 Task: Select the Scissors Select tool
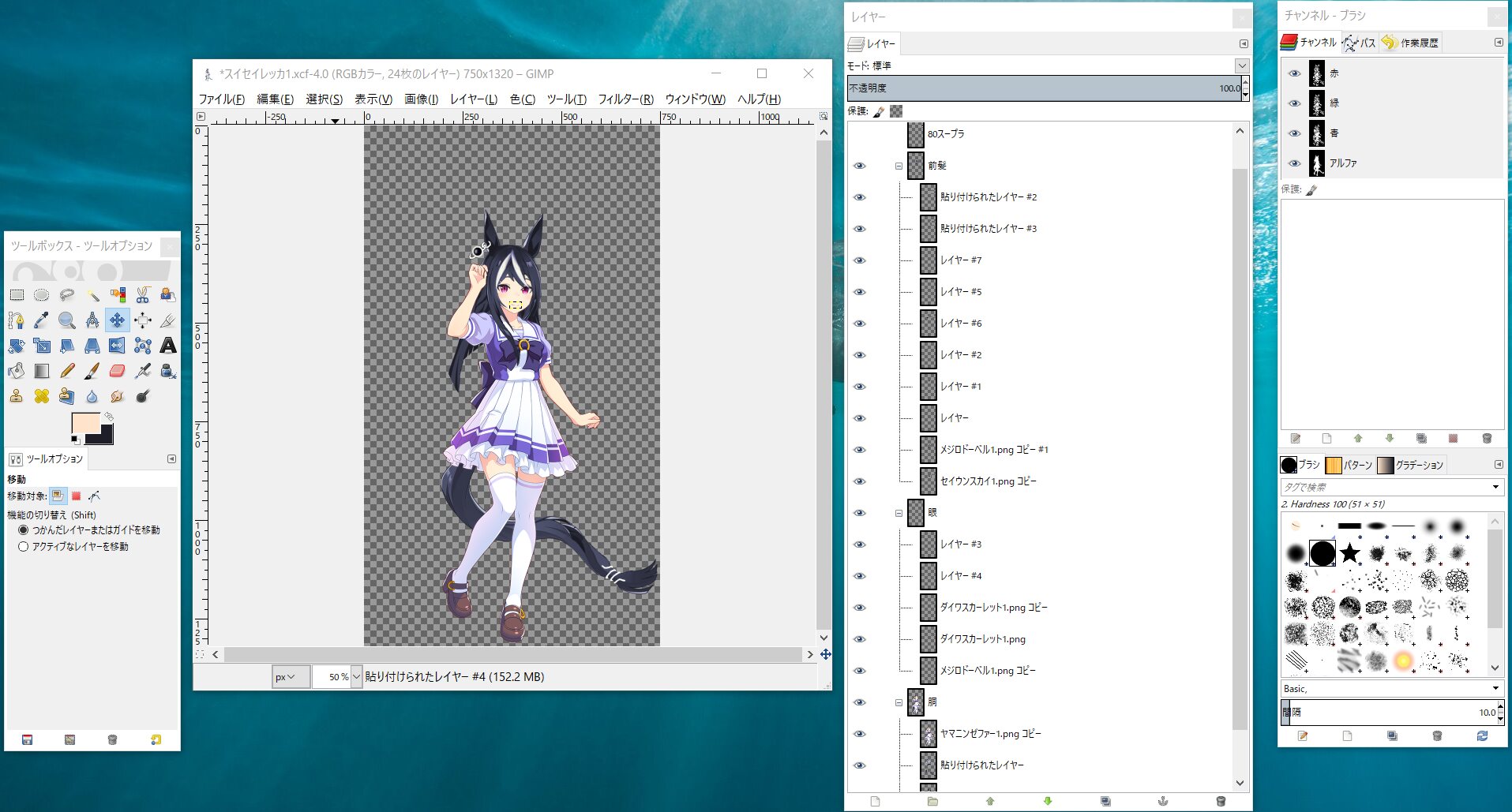pos(143,295)
